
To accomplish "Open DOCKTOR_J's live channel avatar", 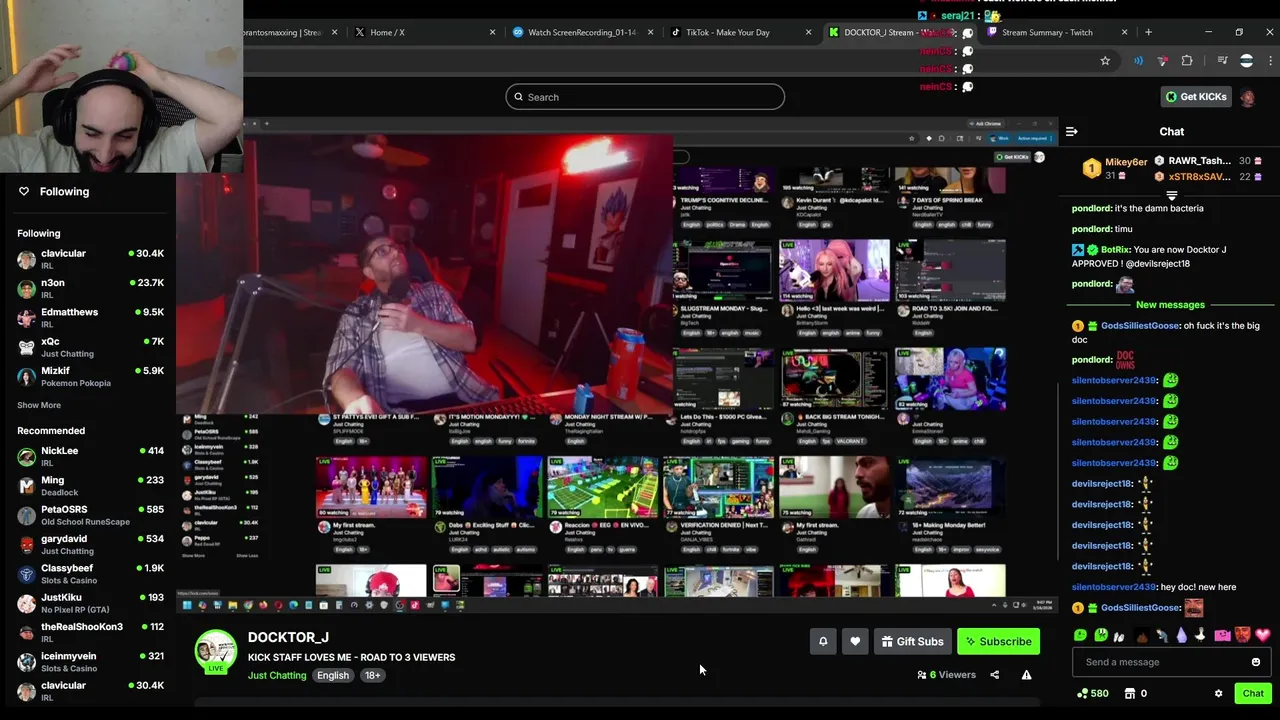I will [215, 651].
